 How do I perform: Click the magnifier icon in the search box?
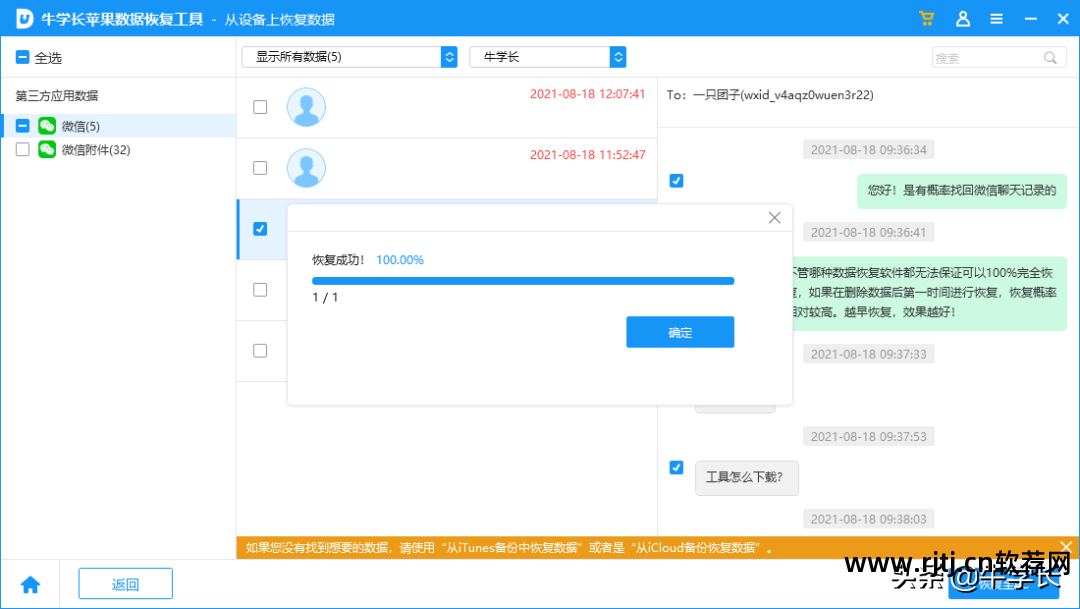(x=1049, y=57)
